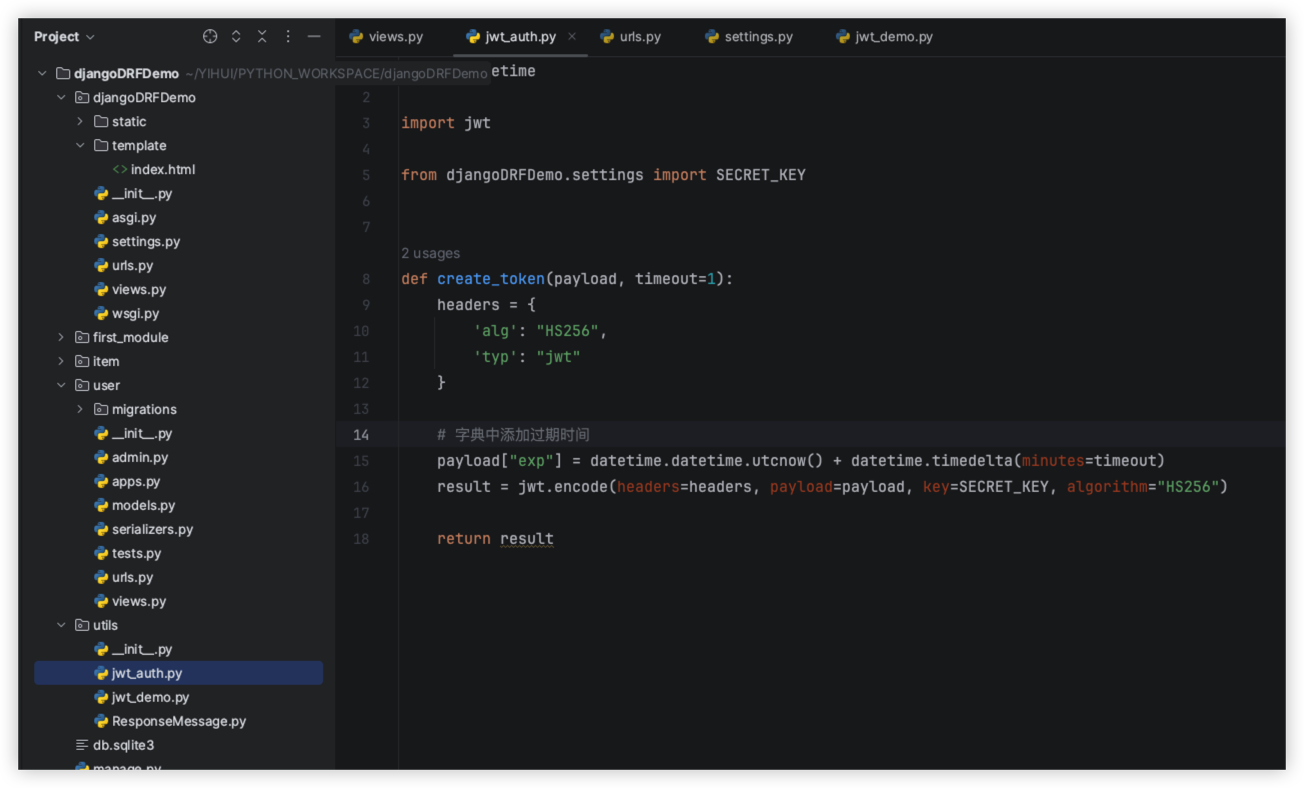Switch to the jwt_demo.py editor tab
This screenshot has width=1304, height=788.
[x=893, y=37]
